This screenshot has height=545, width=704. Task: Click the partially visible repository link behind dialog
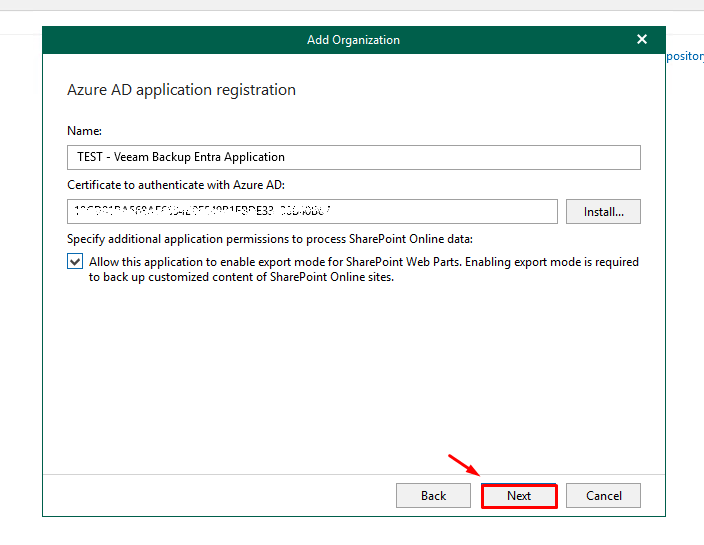coord(685,56)
